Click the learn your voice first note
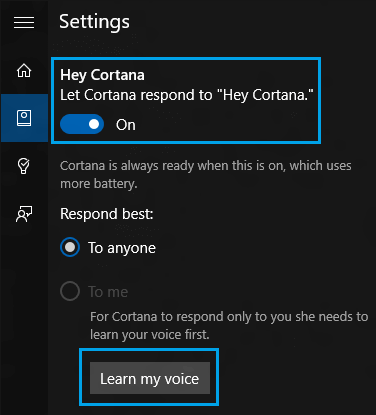The height and width of the screenshot is (415, 376). click(x=229, y=325)
